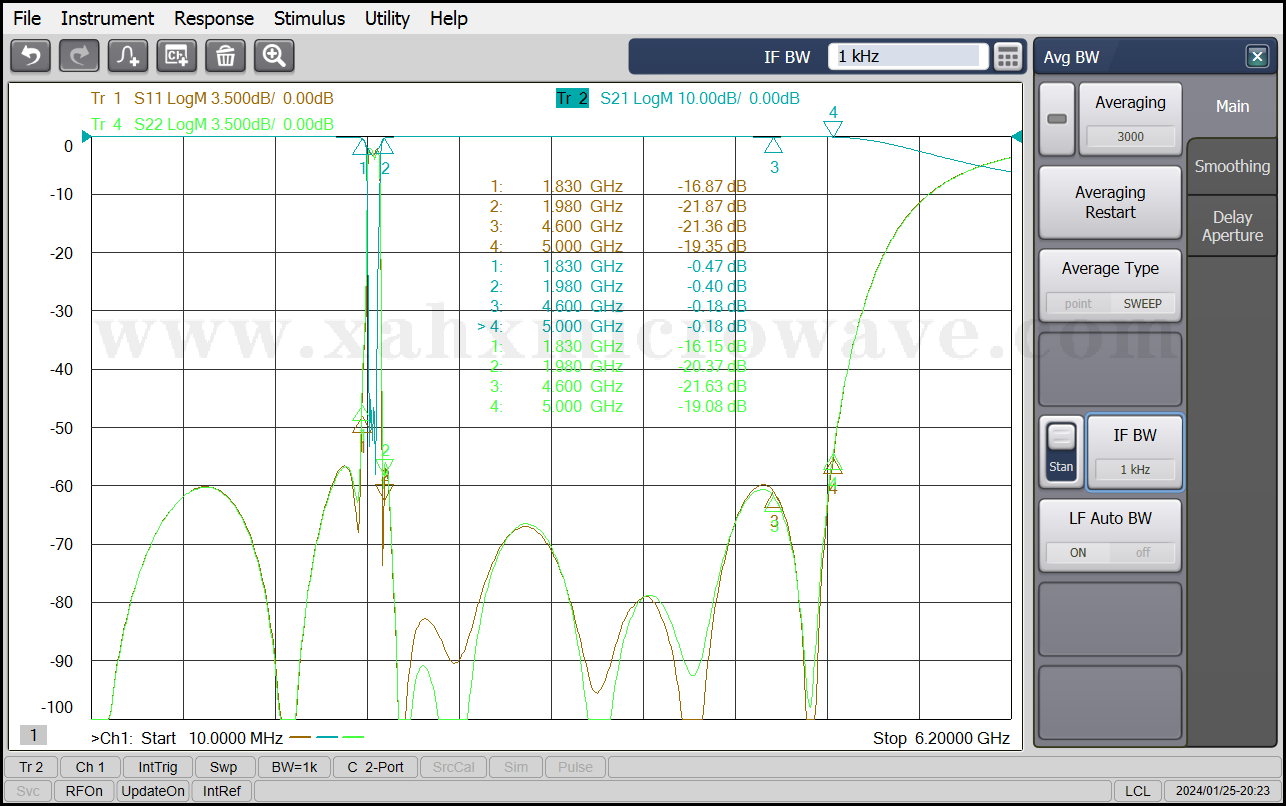Toggle the Averaging on/off switch
This screenshot has height=806, width=1286.
tap(1057, 119)
